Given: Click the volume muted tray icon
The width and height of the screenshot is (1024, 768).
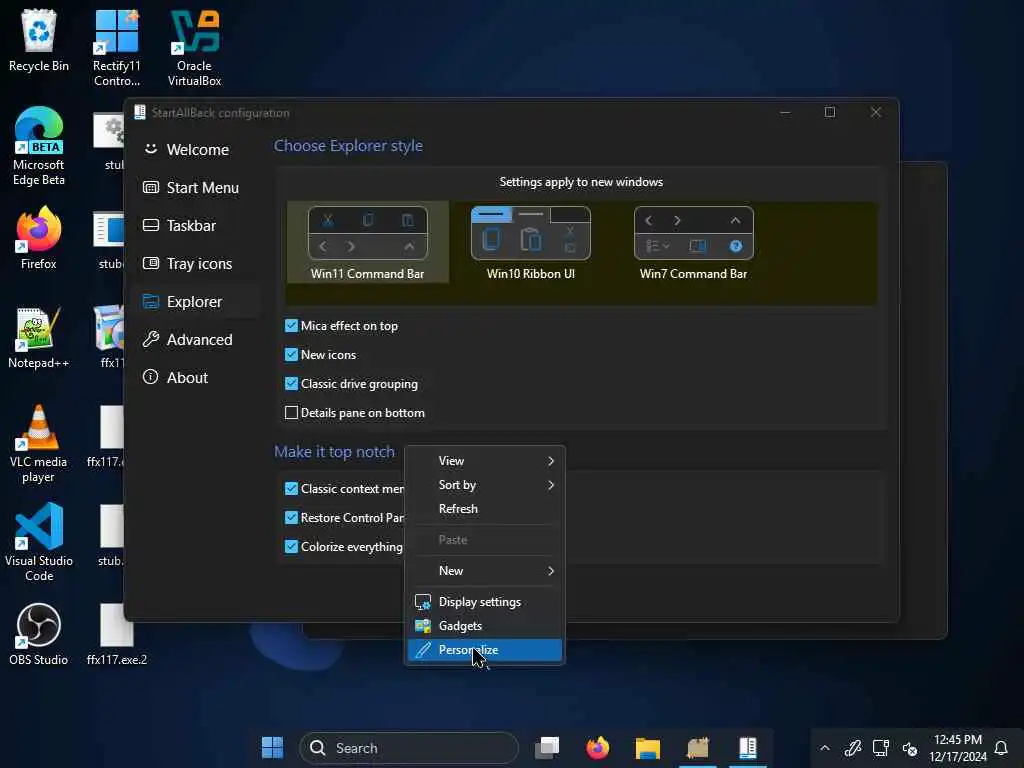Looking at the screenshot, I should (x=910, y=748).
